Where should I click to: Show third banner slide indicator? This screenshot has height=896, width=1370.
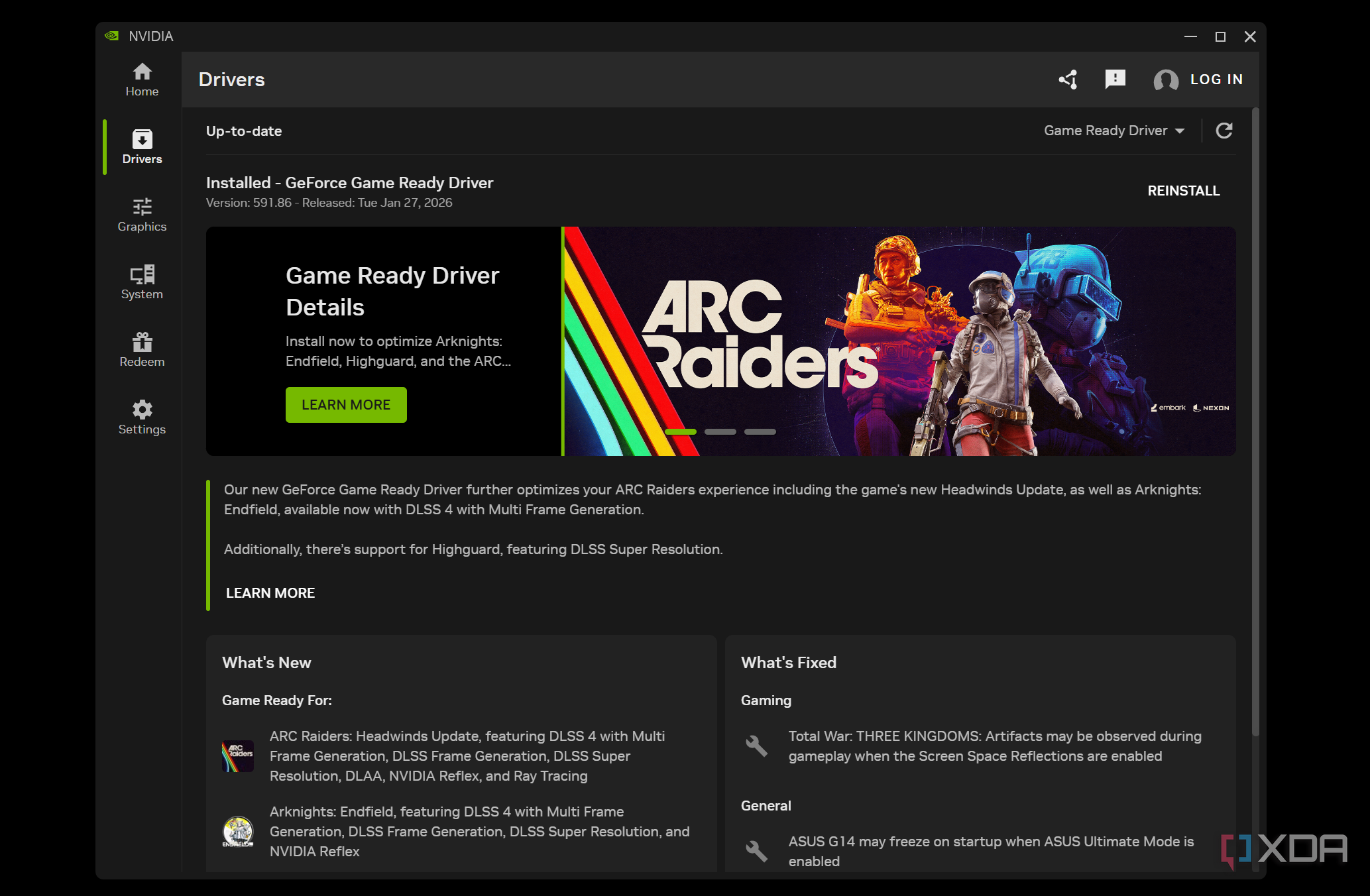click(x=760, y=431)
